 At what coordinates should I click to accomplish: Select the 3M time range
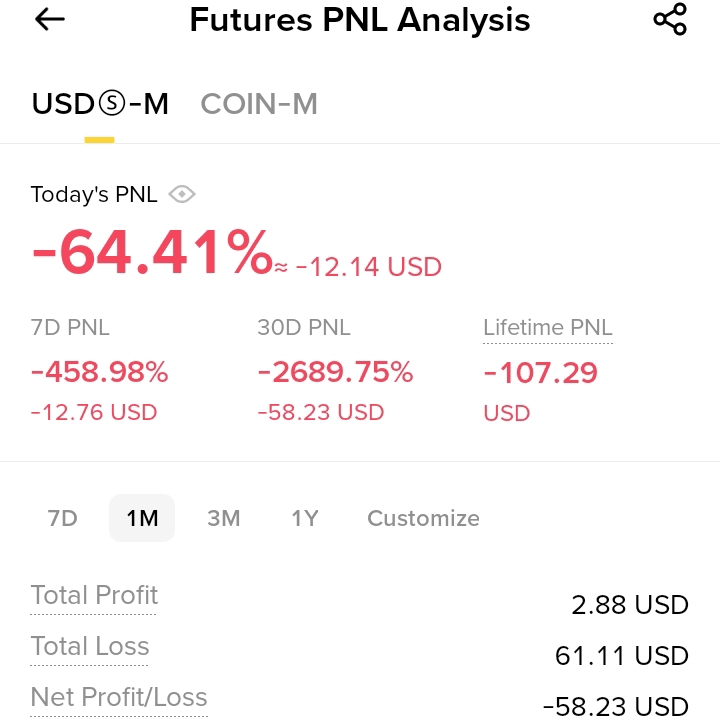pos(224,518)
